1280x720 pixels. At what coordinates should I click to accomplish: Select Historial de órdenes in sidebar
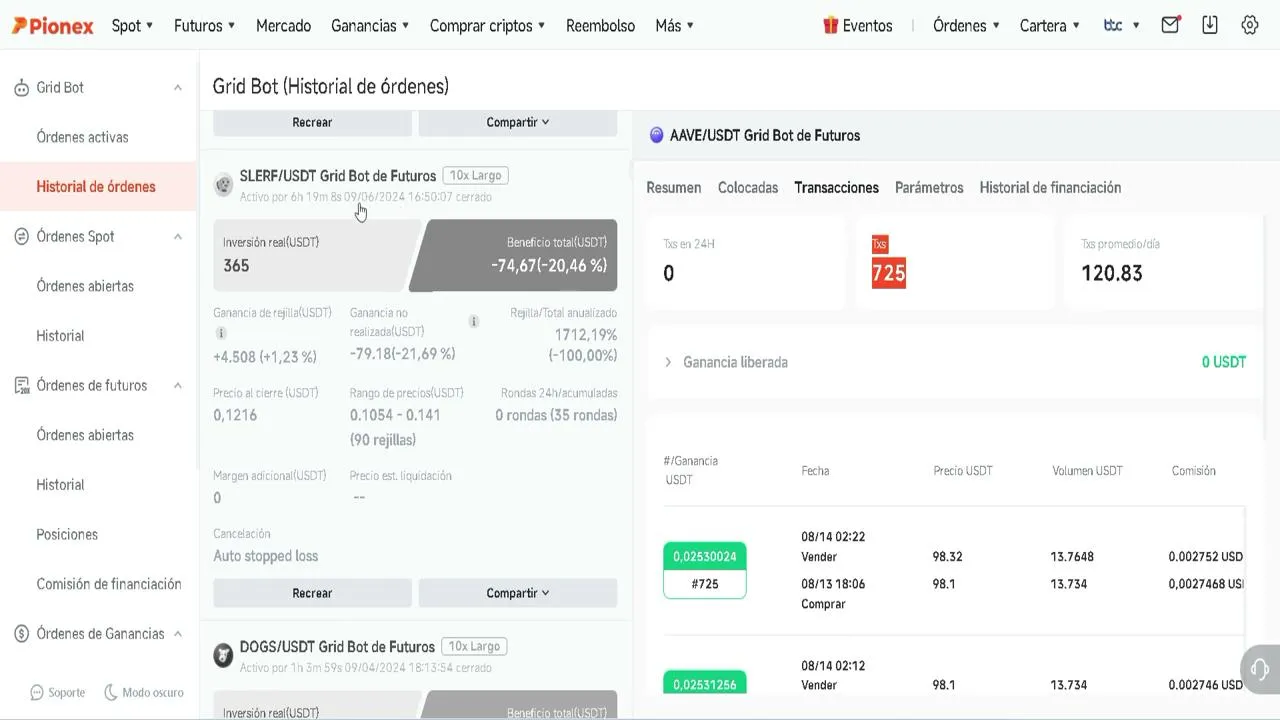[96, 187]
